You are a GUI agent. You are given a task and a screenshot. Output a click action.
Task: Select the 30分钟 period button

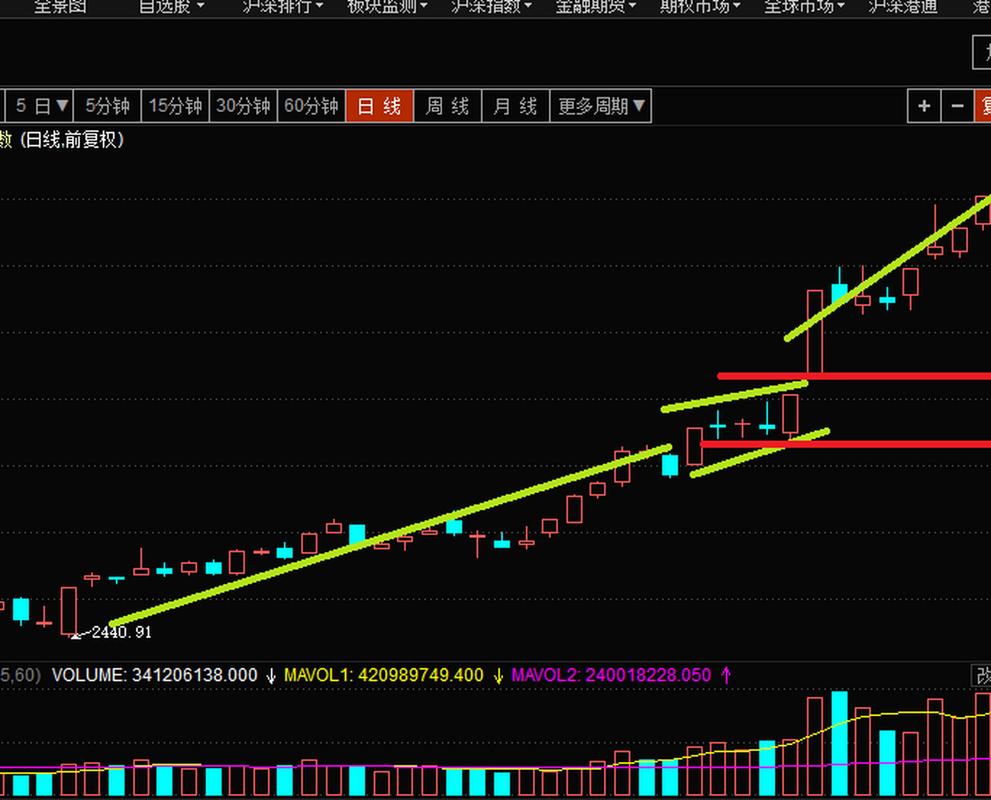click(243, 106)
